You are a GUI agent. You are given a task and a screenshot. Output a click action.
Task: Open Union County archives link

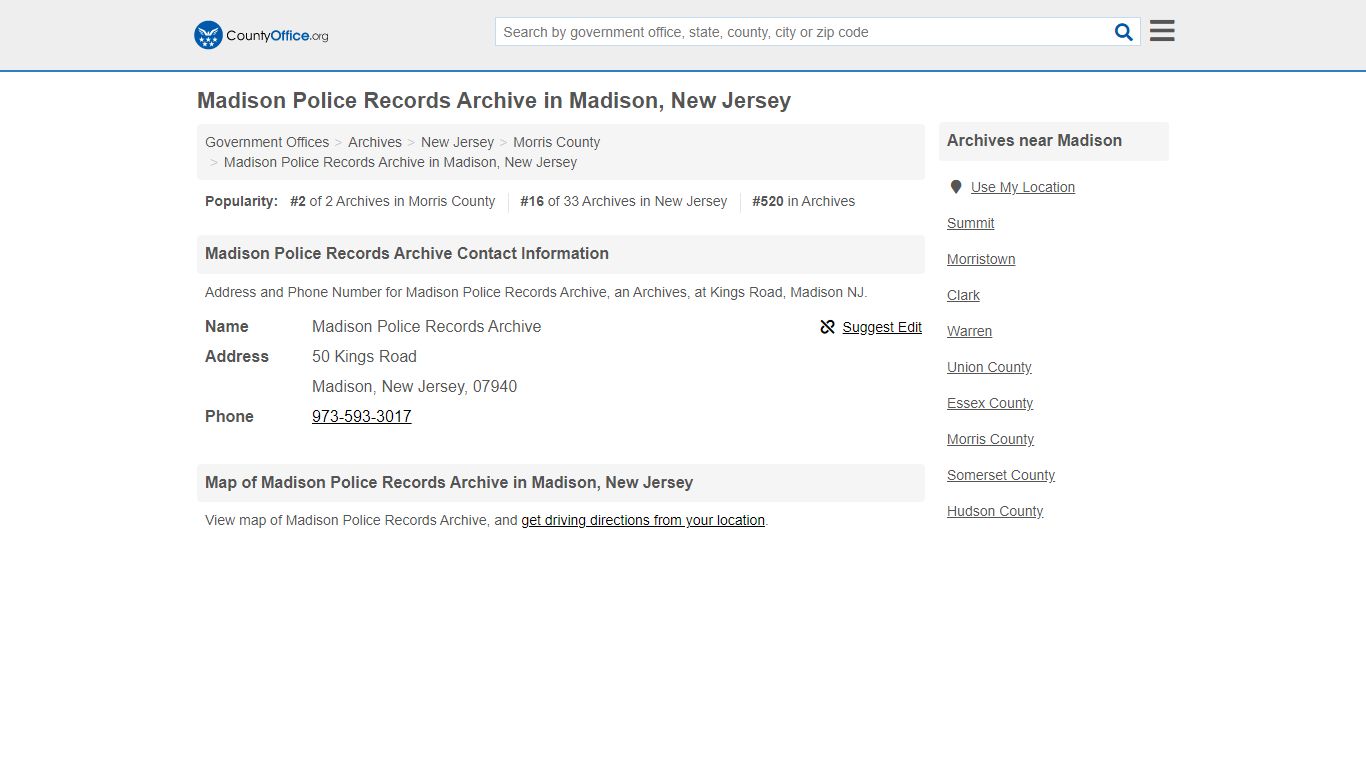[989, 367]
